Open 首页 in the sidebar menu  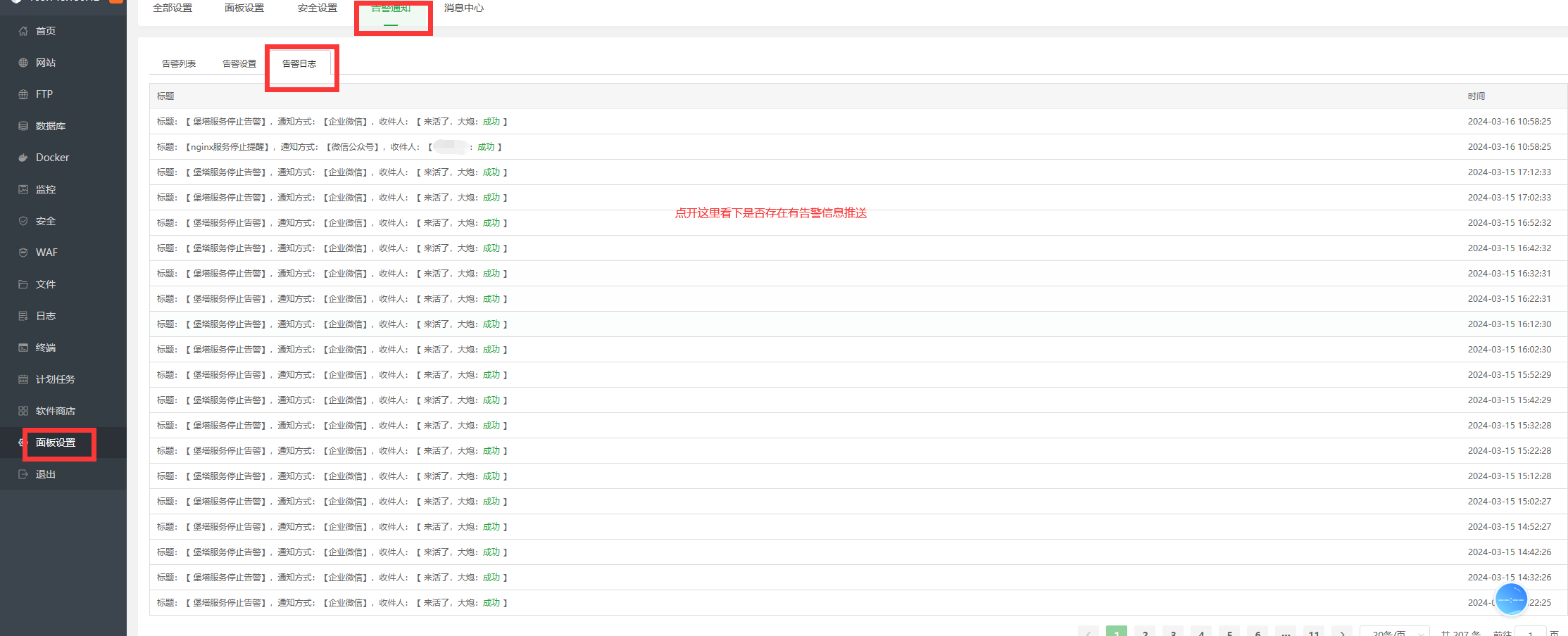pos(46,31)
